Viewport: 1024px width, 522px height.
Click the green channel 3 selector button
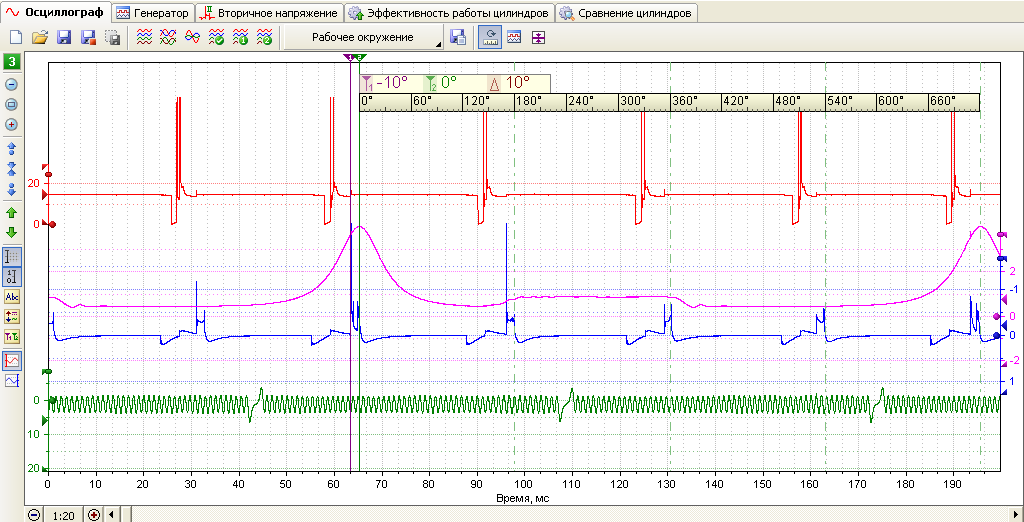coord(12,63)
